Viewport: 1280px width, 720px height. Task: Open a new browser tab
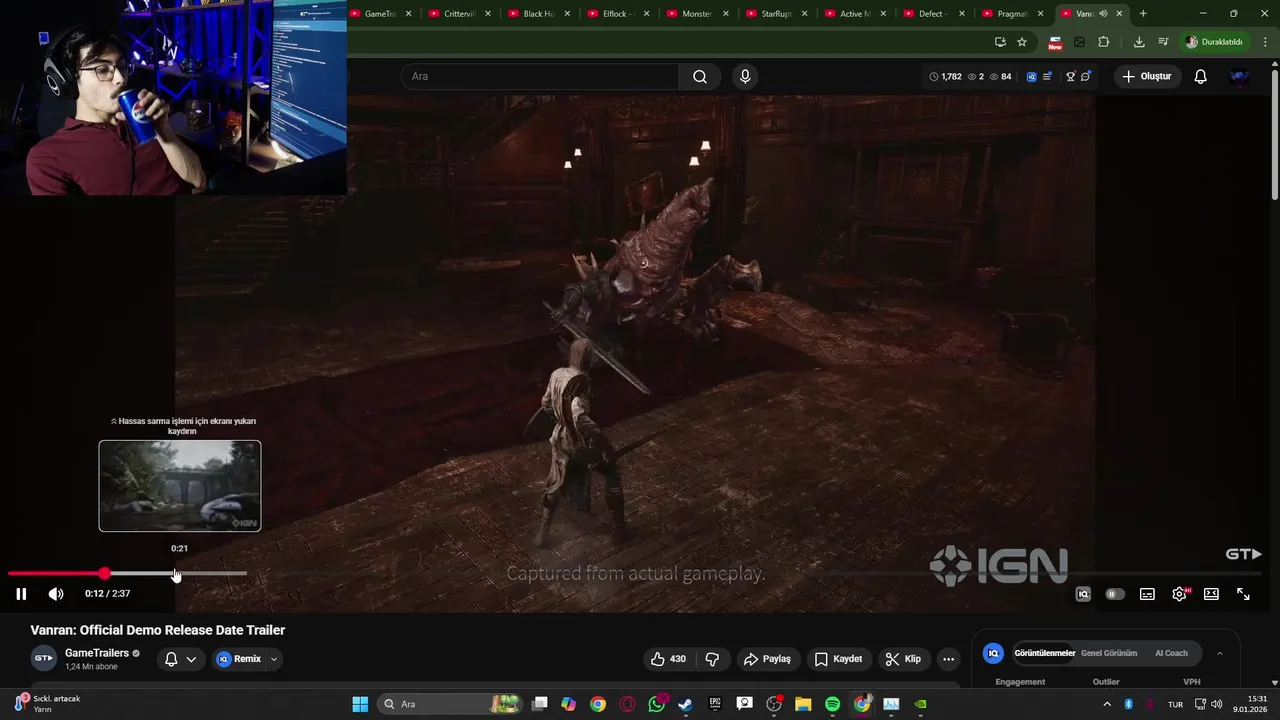point(1143,14)
